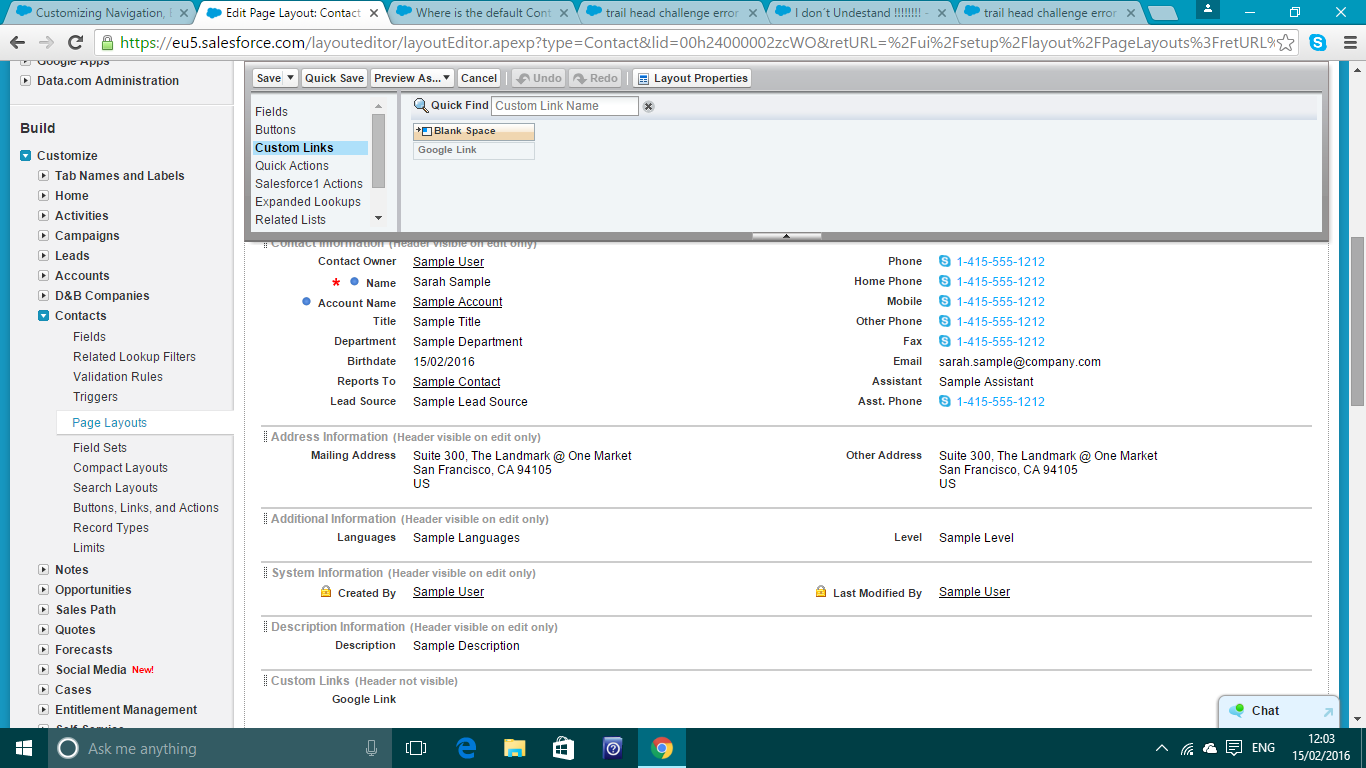Viewport: 1366px width, 768px height.
Task: Click Quick Save
Action: coord(334,78)
